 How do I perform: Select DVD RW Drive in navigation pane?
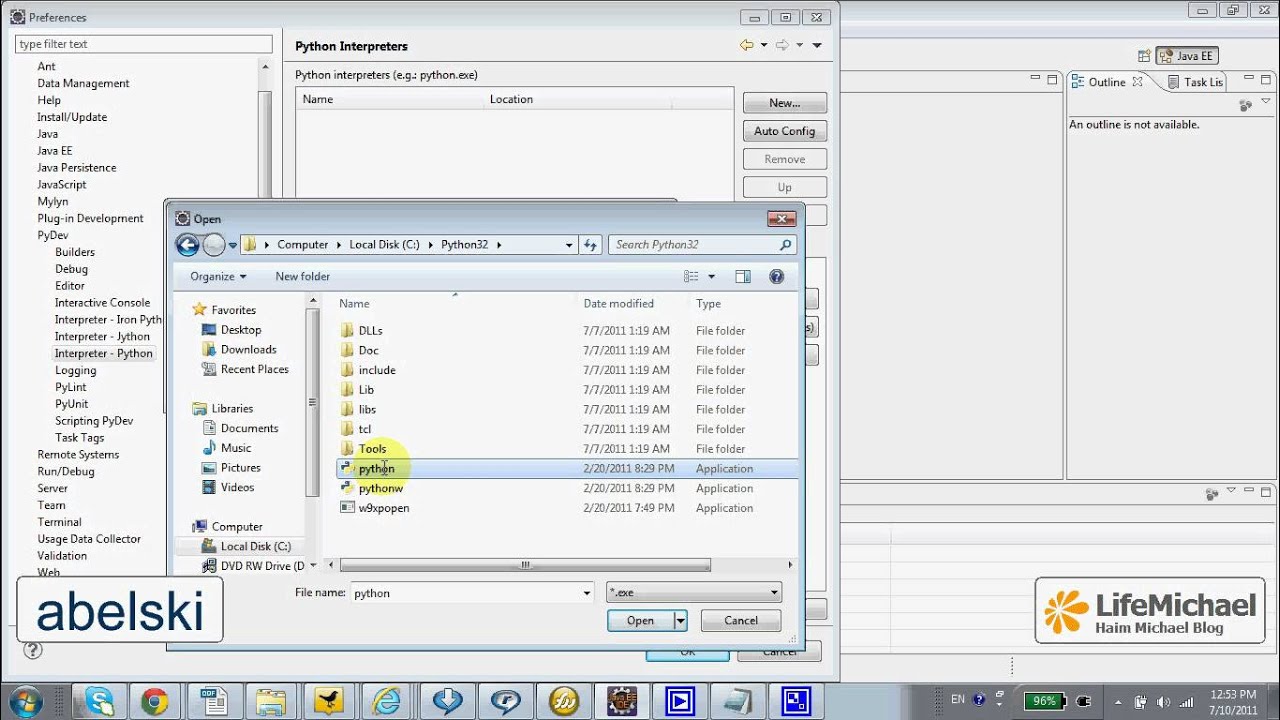click(x=262, y=566)
